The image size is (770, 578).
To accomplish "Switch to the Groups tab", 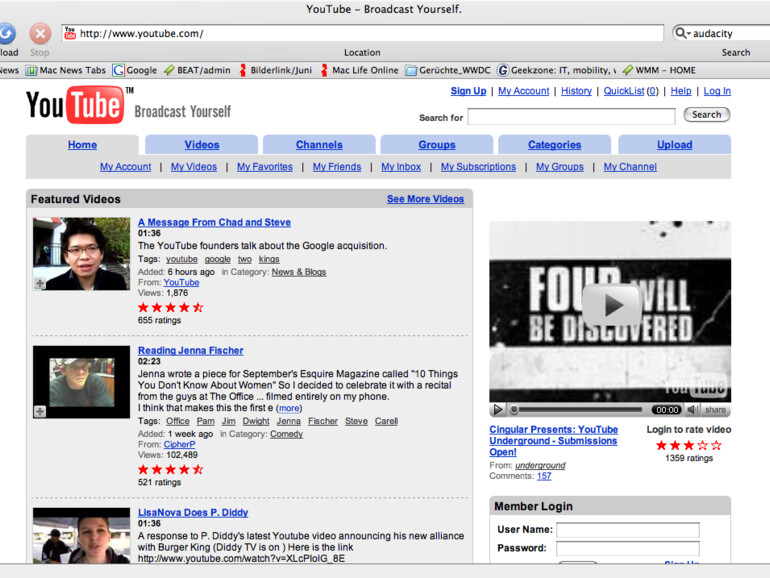I will (x=437, y=145).
